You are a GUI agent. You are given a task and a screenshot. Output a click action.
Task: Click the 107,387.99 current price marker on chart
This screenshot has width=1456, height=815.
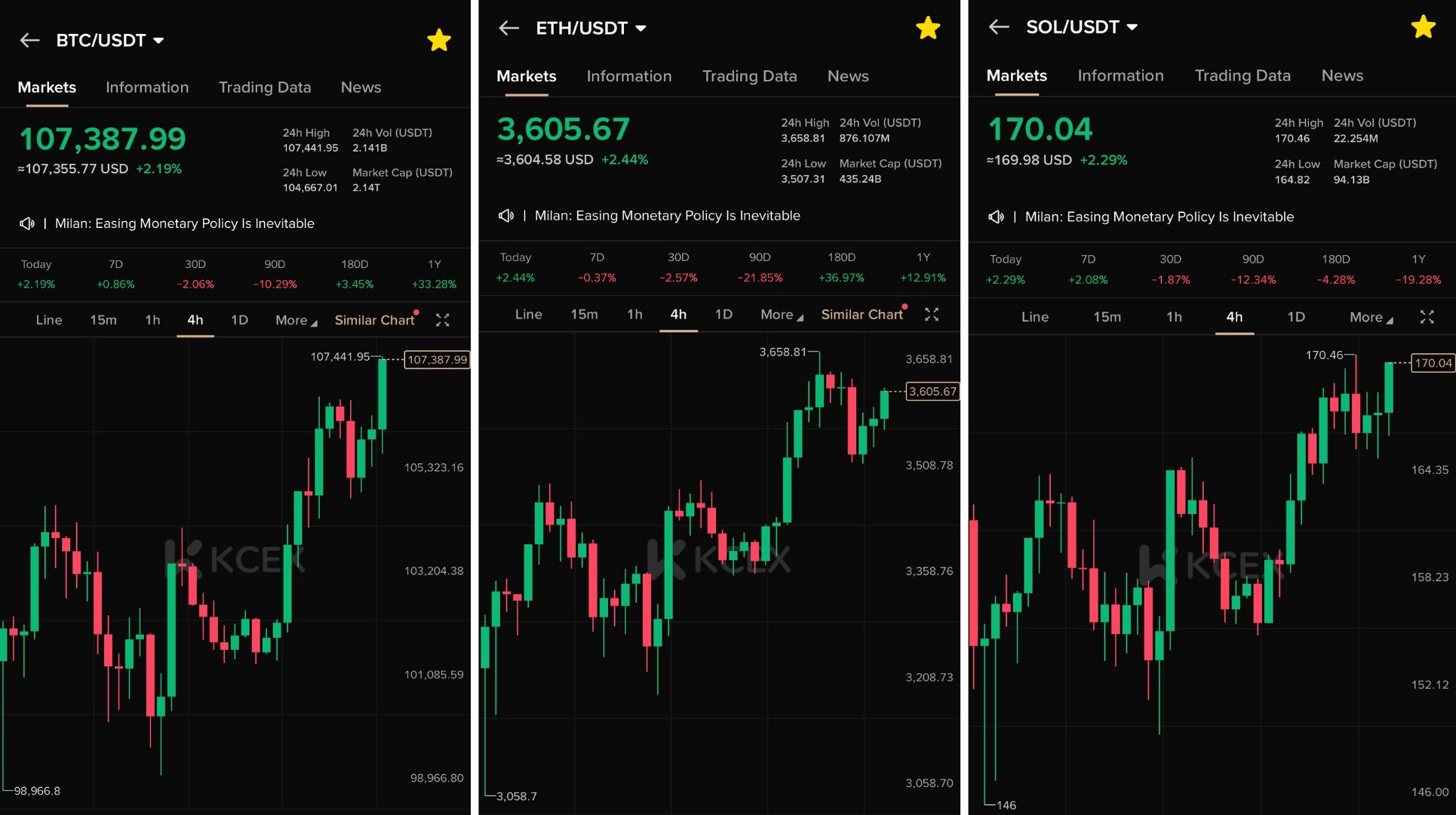pos(437,360)
